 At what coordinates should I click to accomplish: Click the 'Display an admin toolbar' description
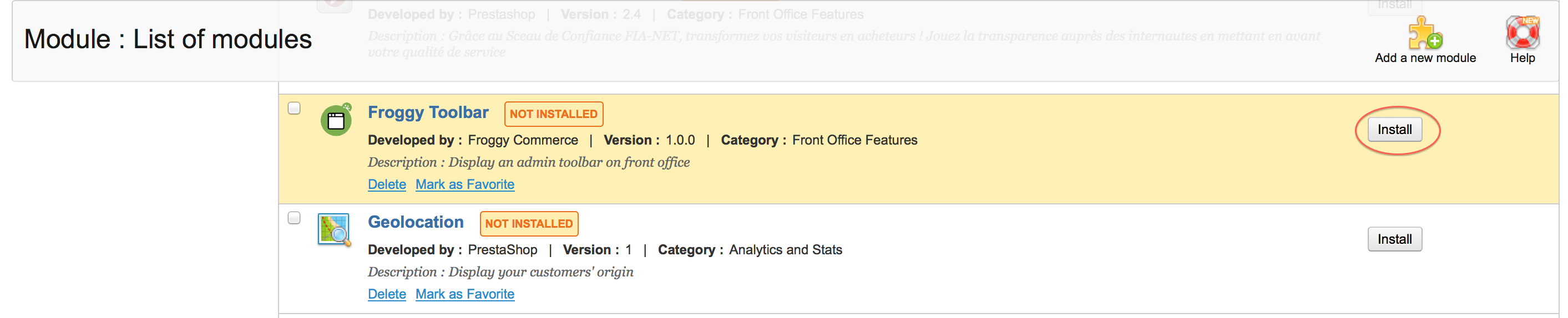click(x=569, y=162)
